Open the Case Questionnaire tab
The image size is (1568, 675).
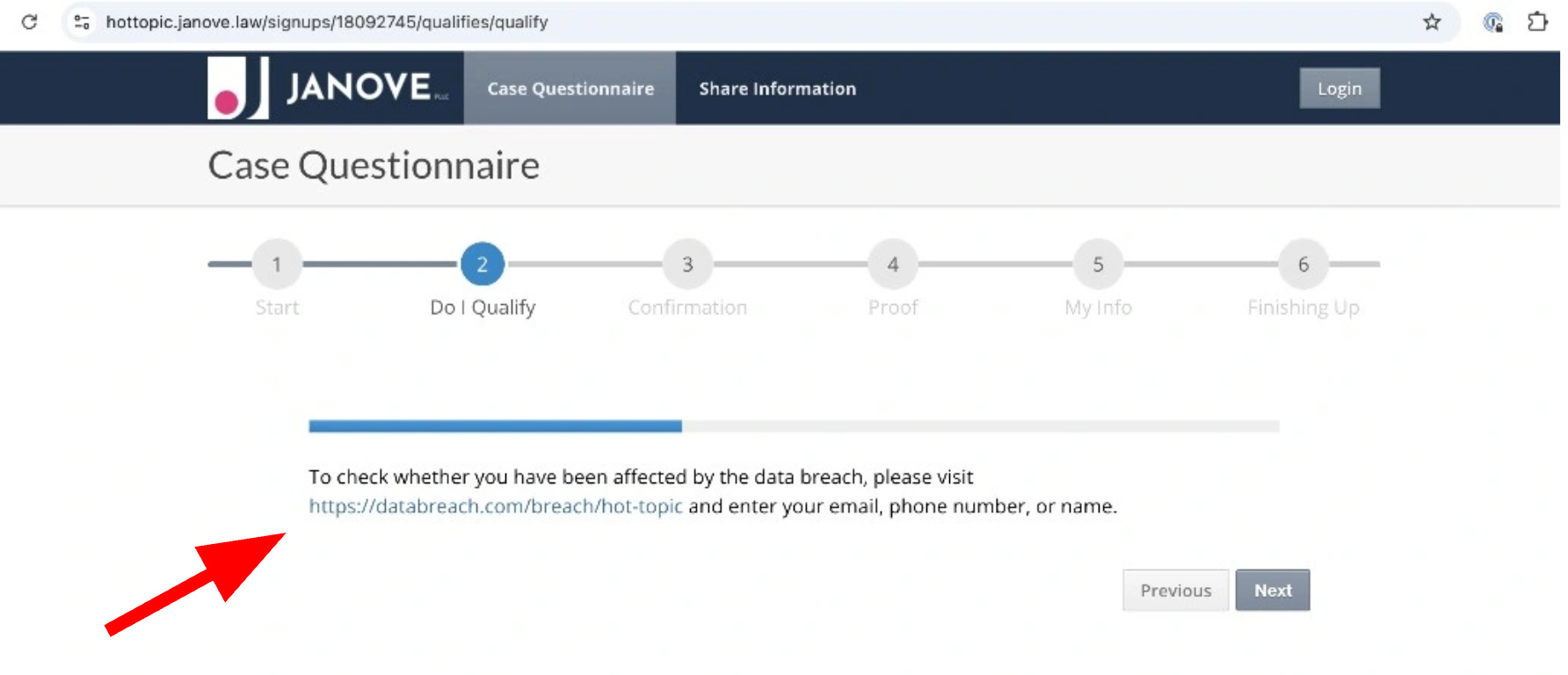570,88
